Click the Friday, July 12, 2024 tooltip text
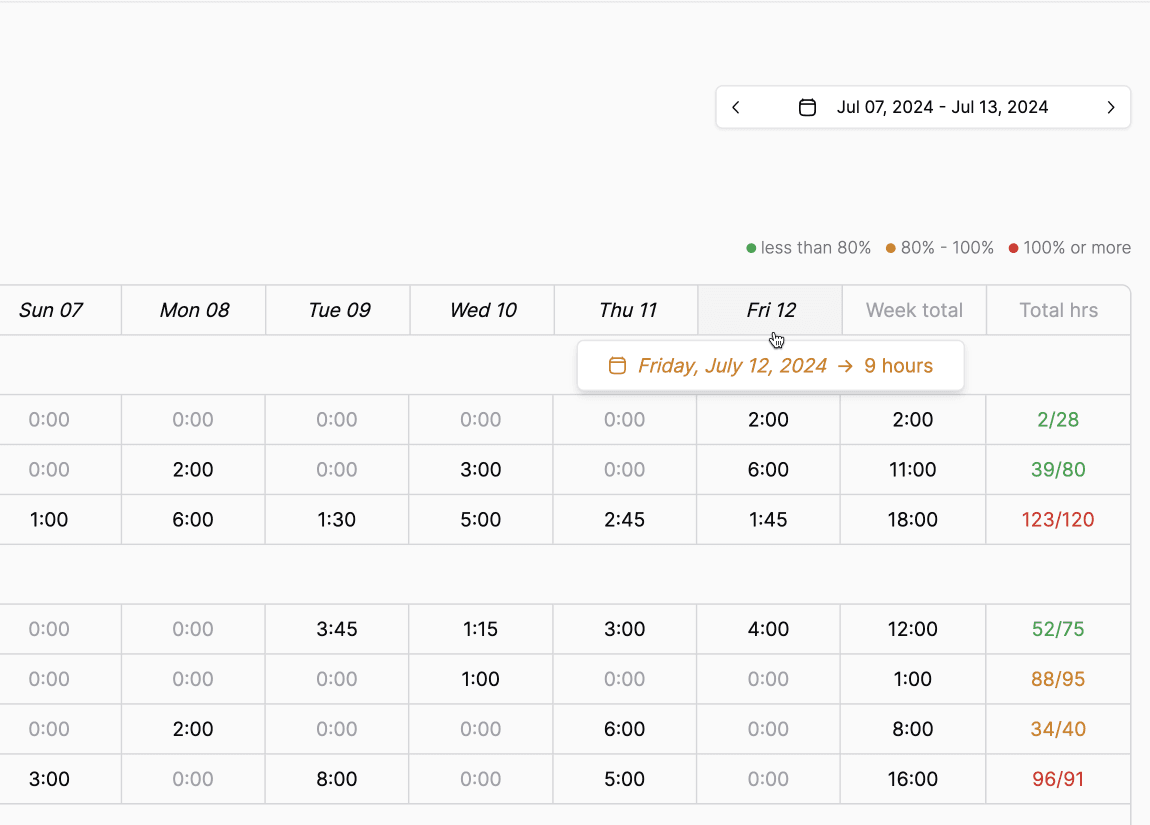The height and width of the screenshot is (825, 1150). click(x=732, y=365)
